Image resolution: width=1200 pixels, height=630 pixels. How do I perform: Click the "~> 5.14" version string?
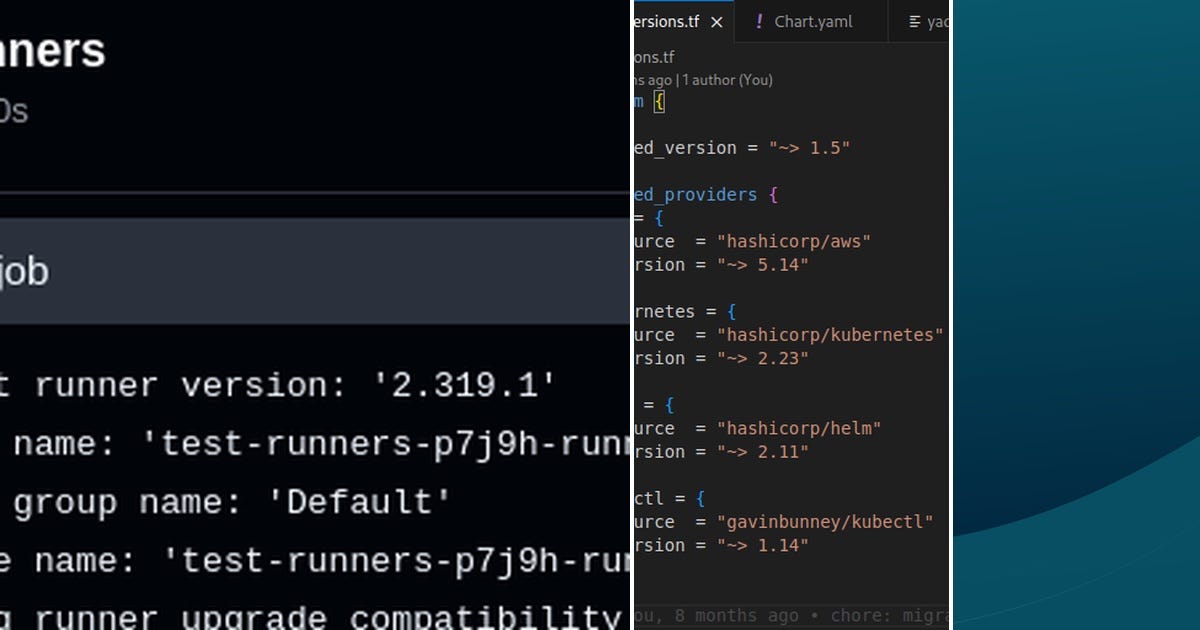click(x=762, y=265)
